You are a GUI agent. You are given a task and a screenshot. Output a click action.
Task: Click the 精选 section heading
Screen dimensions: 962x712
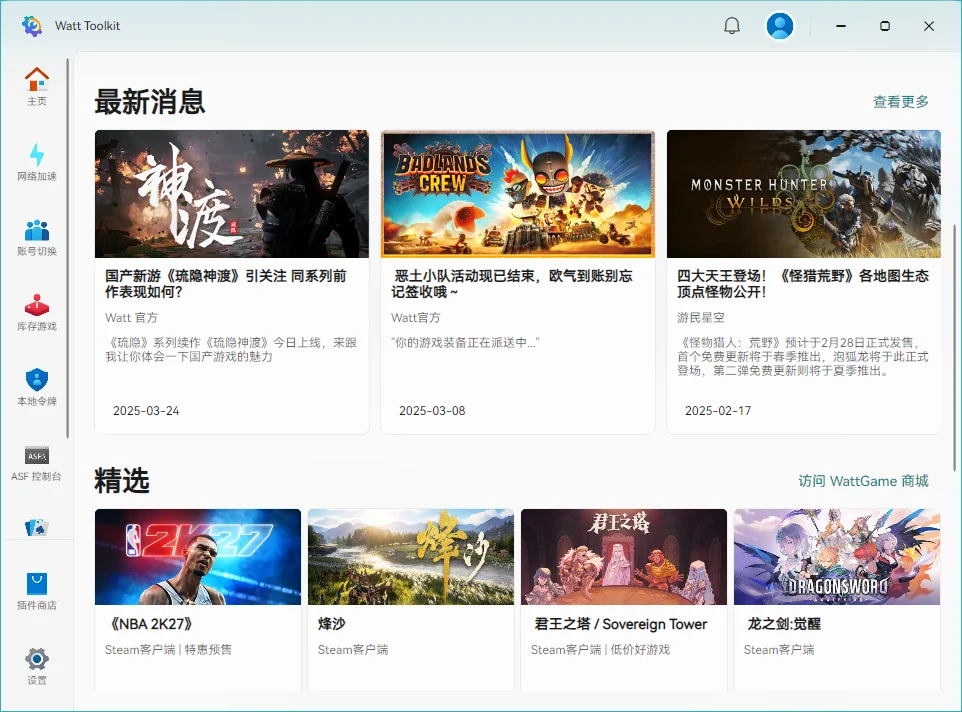click(121, 480)
